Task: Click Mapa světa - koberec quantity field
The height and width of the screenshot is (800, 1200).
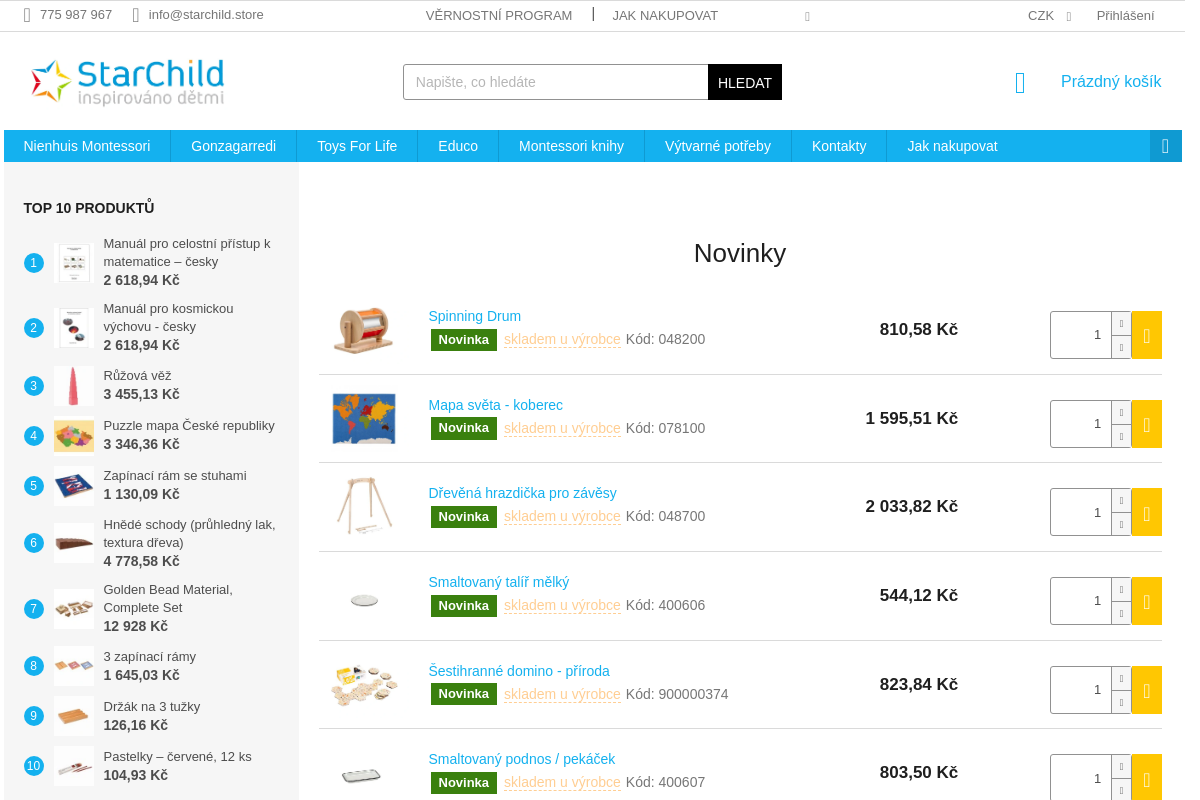Action: (1081, 424)
